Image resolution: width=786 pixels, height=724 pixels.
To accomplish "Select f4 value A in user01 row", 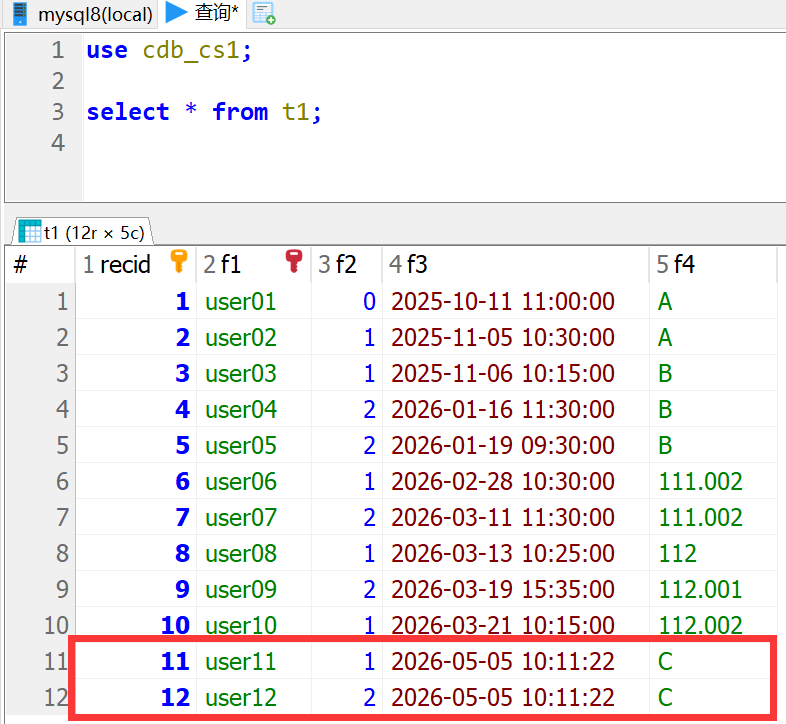I will [713, 301].
